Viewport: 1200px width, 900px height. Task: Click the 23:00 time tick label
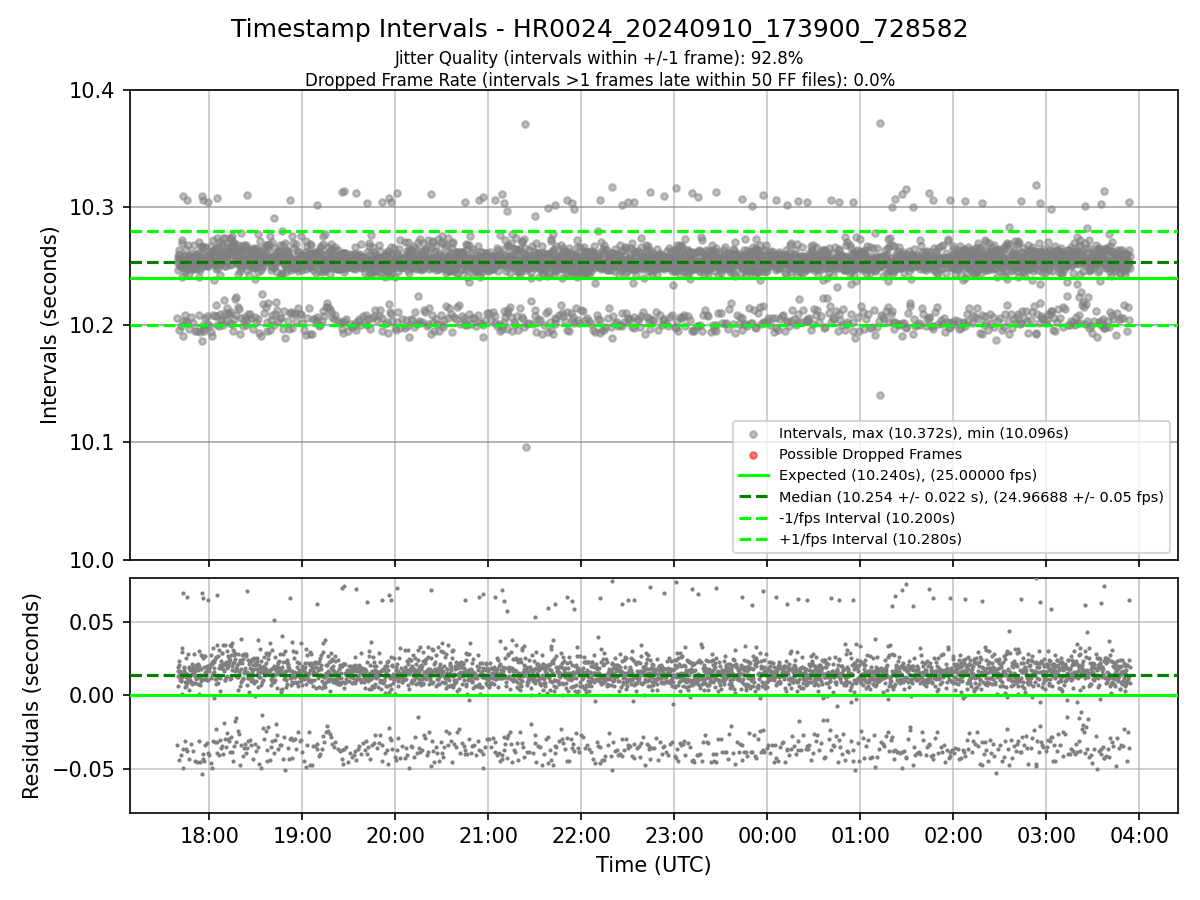[674, 834]
